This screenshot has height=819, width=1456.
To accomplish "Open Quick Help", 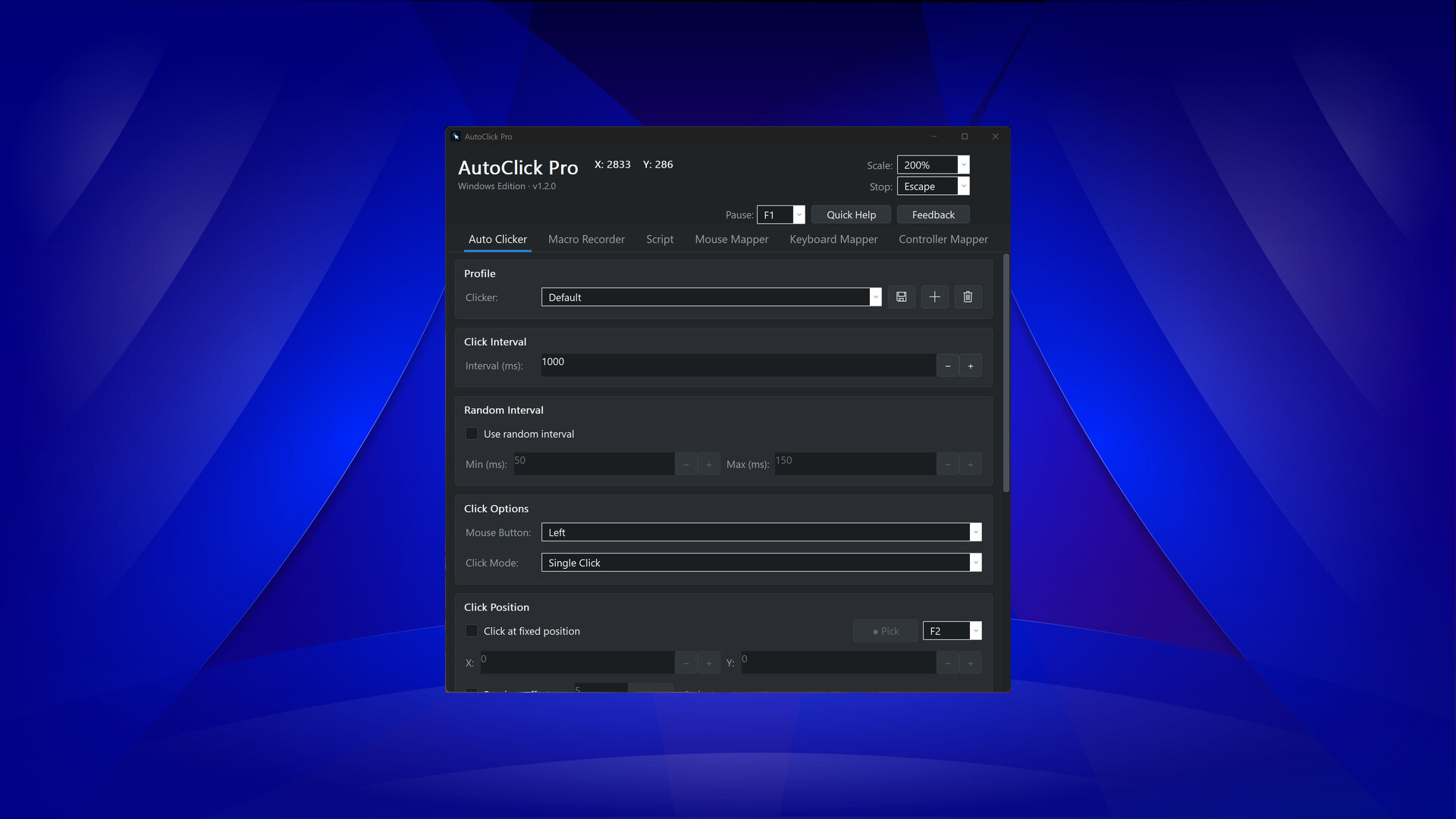I will click(851, 215).
